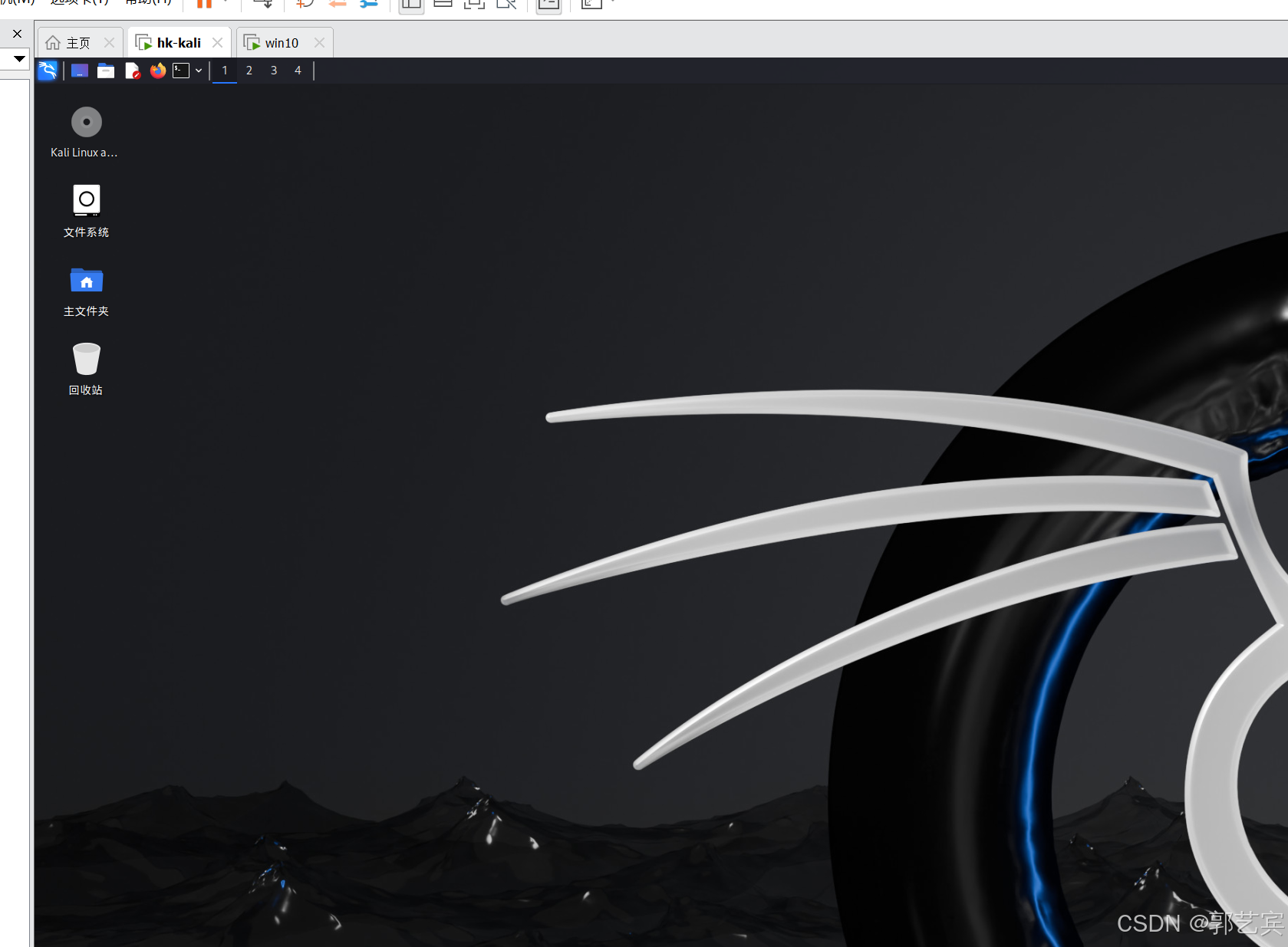Expand the sidebar search dropdown arrow
Viewport: 1288px width, 947px height.
[19, 59]
